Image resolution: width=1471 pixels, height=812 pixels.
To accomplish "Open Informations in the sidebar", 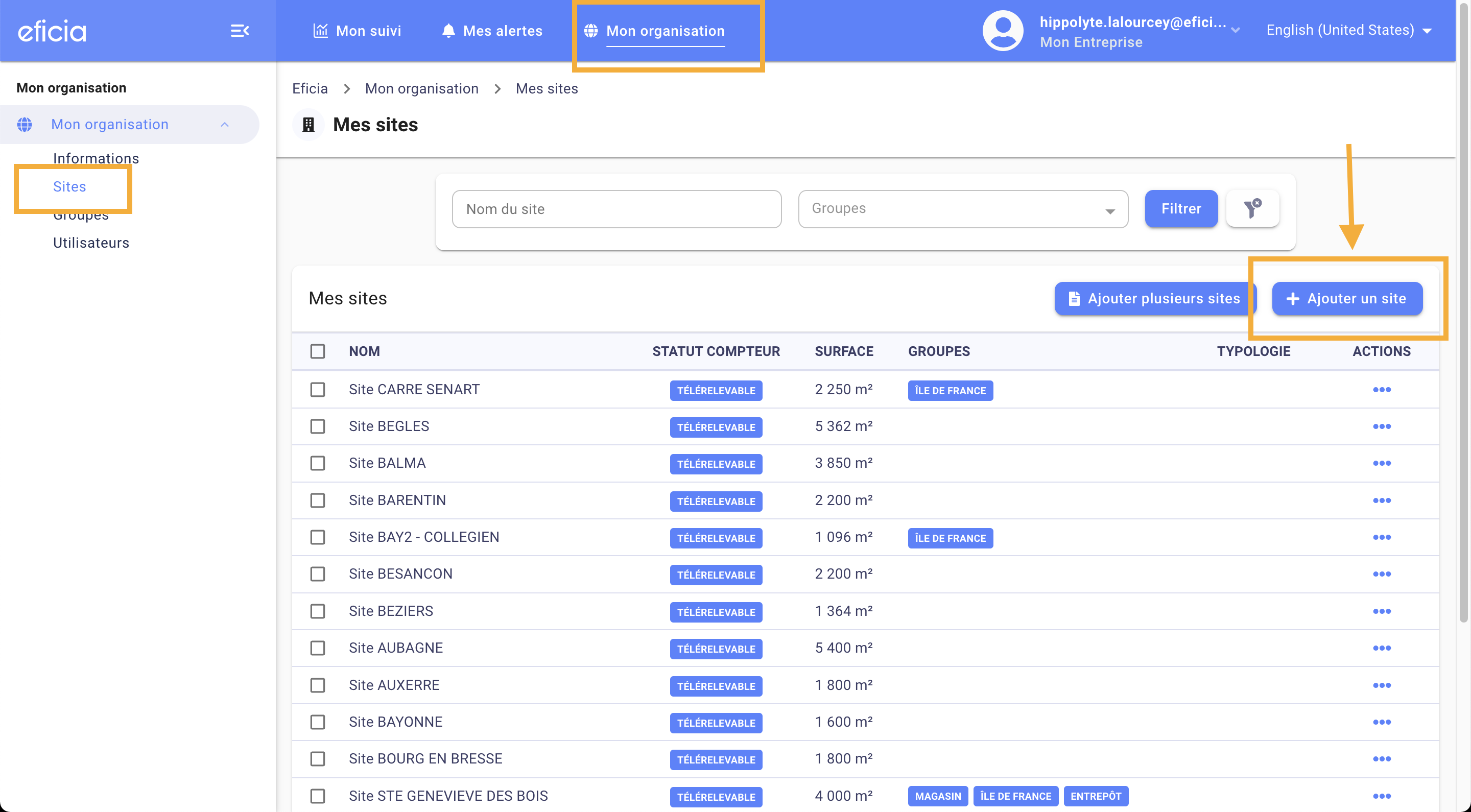I will point(96,158).
